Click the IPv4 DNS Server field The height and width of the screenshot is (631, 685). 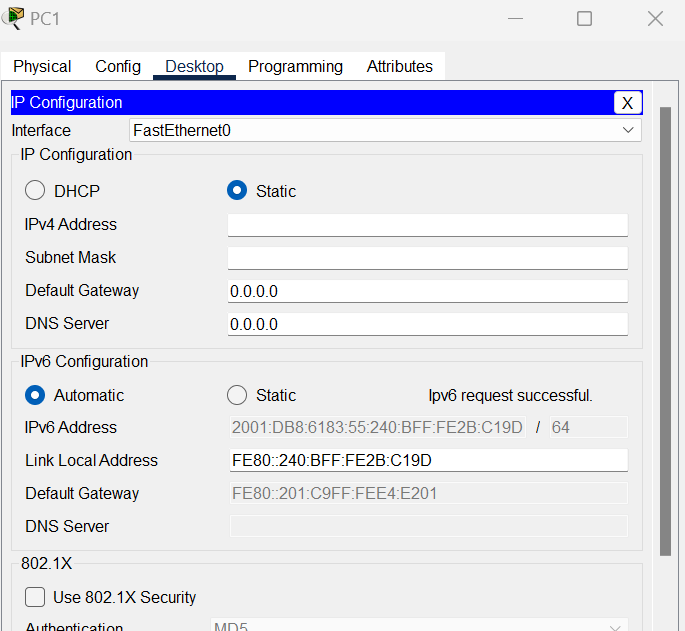click(x=428, y=324)
